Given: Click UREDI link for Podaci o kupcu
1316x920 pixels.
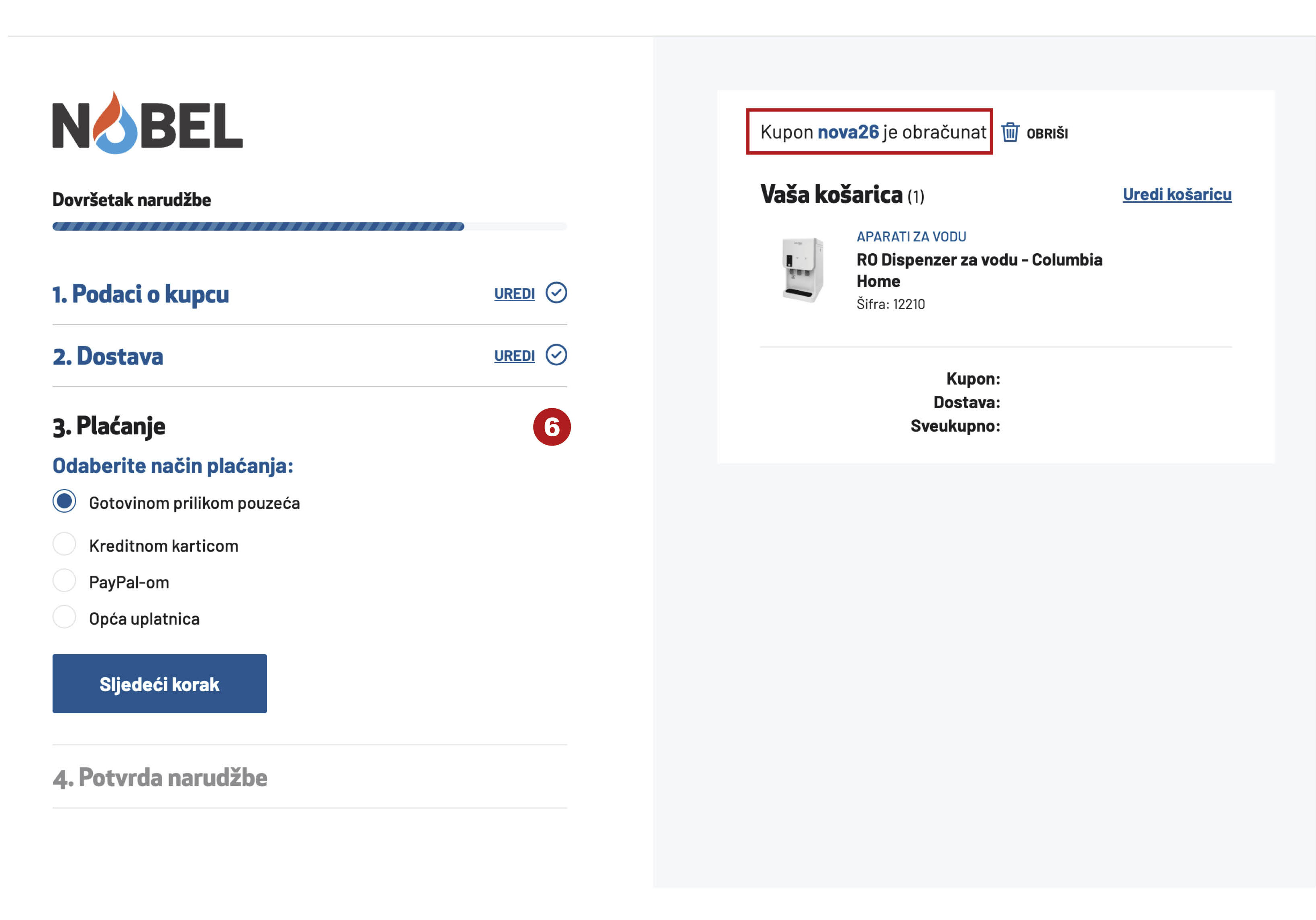Looking at the screenshot, I should (514, 294).
